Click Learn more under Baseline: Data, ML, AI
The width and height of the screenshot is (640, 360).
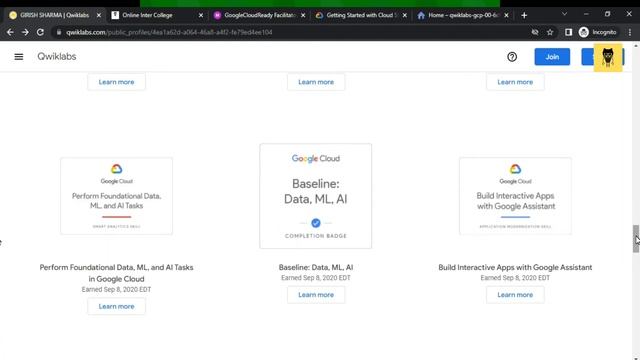pyautogui.click(x=316, y=295)
